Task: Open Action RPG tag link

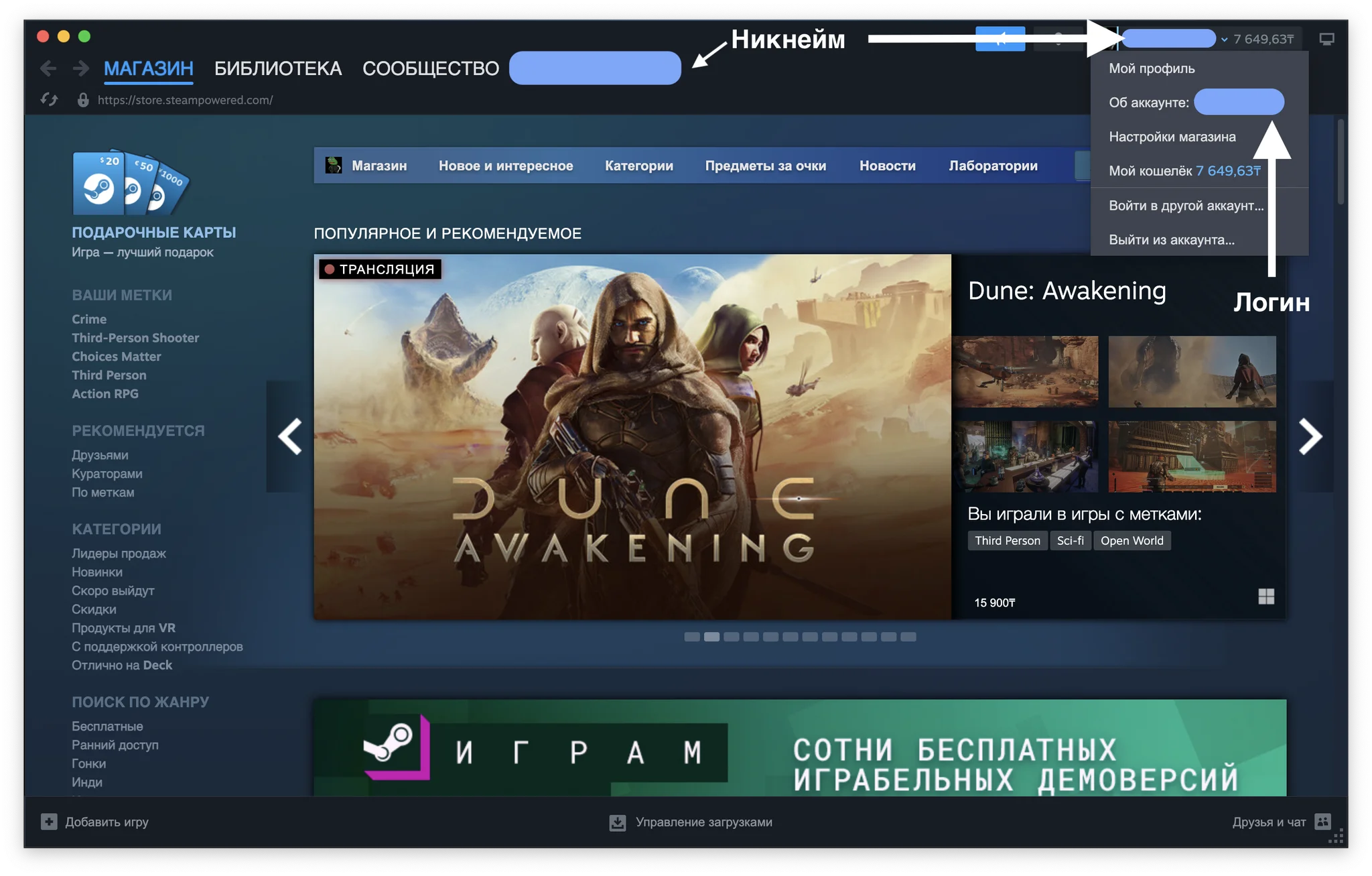Action: pos(105,394)
